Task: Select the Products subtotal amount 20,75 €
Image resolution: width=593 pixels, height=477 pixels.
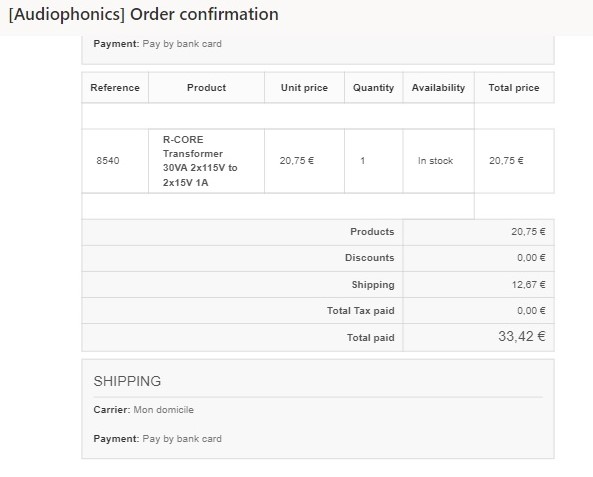Action: coord(528,232)
